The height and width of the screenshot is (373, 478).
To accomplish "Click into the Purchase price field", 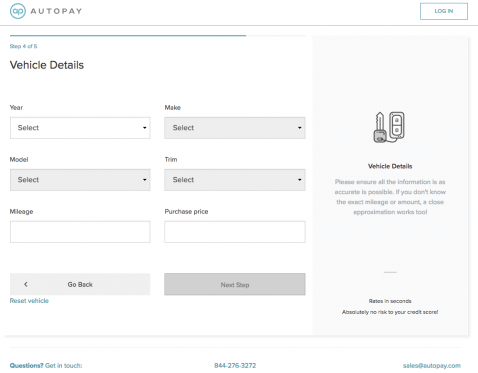I will point(235,232).
